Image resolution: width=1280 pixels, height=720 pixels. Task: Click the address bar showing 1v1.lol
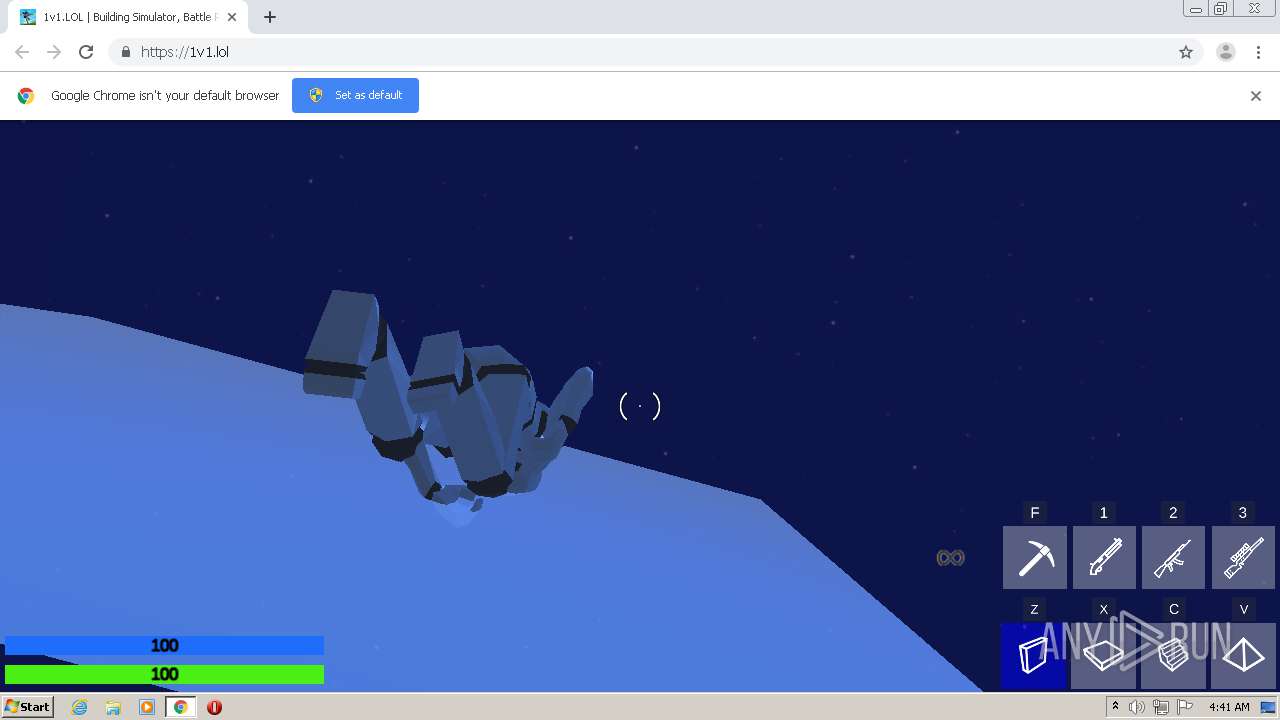click(x=640, y=52)
